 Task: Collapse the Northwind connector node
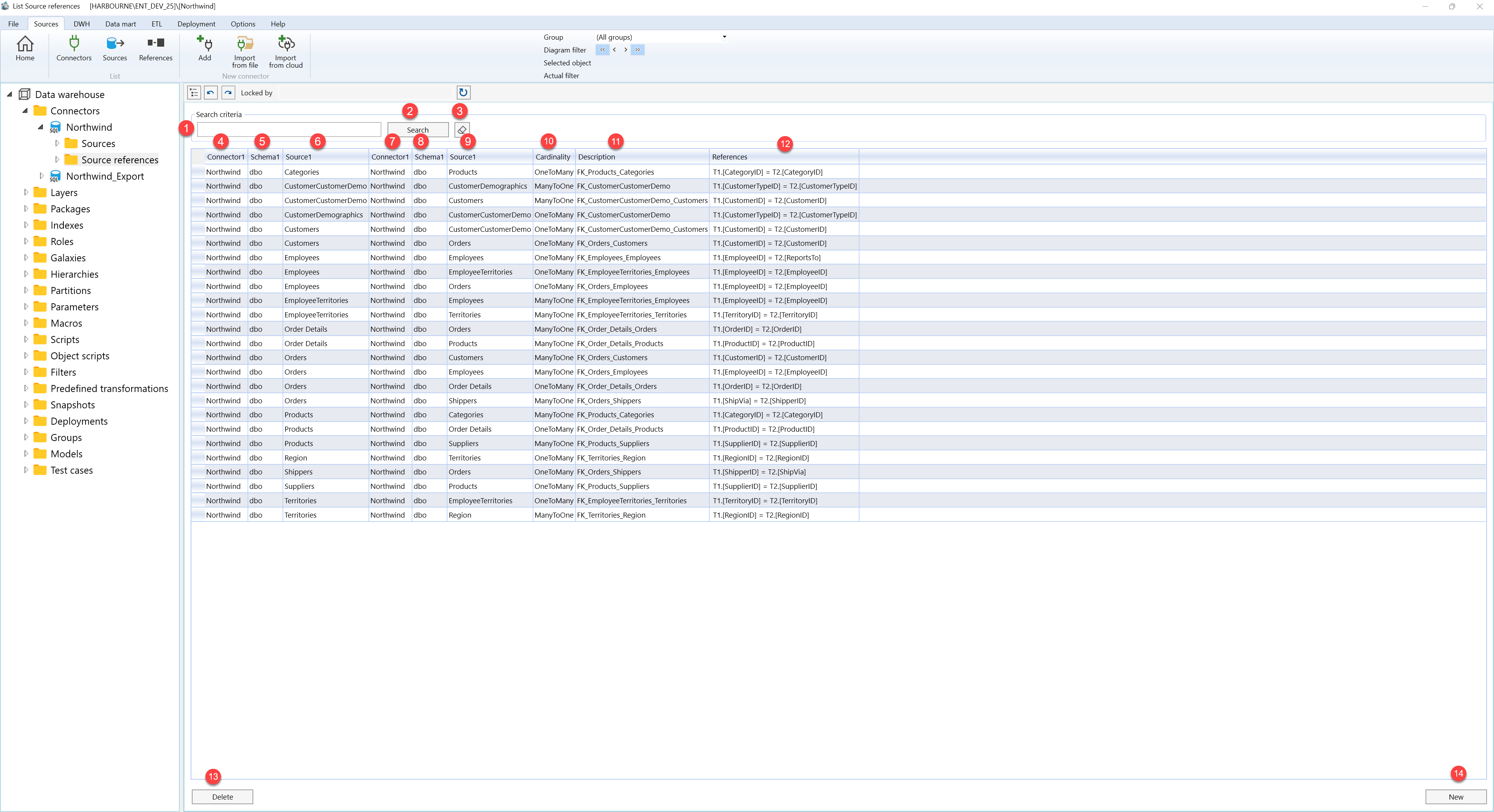(40, 126)
